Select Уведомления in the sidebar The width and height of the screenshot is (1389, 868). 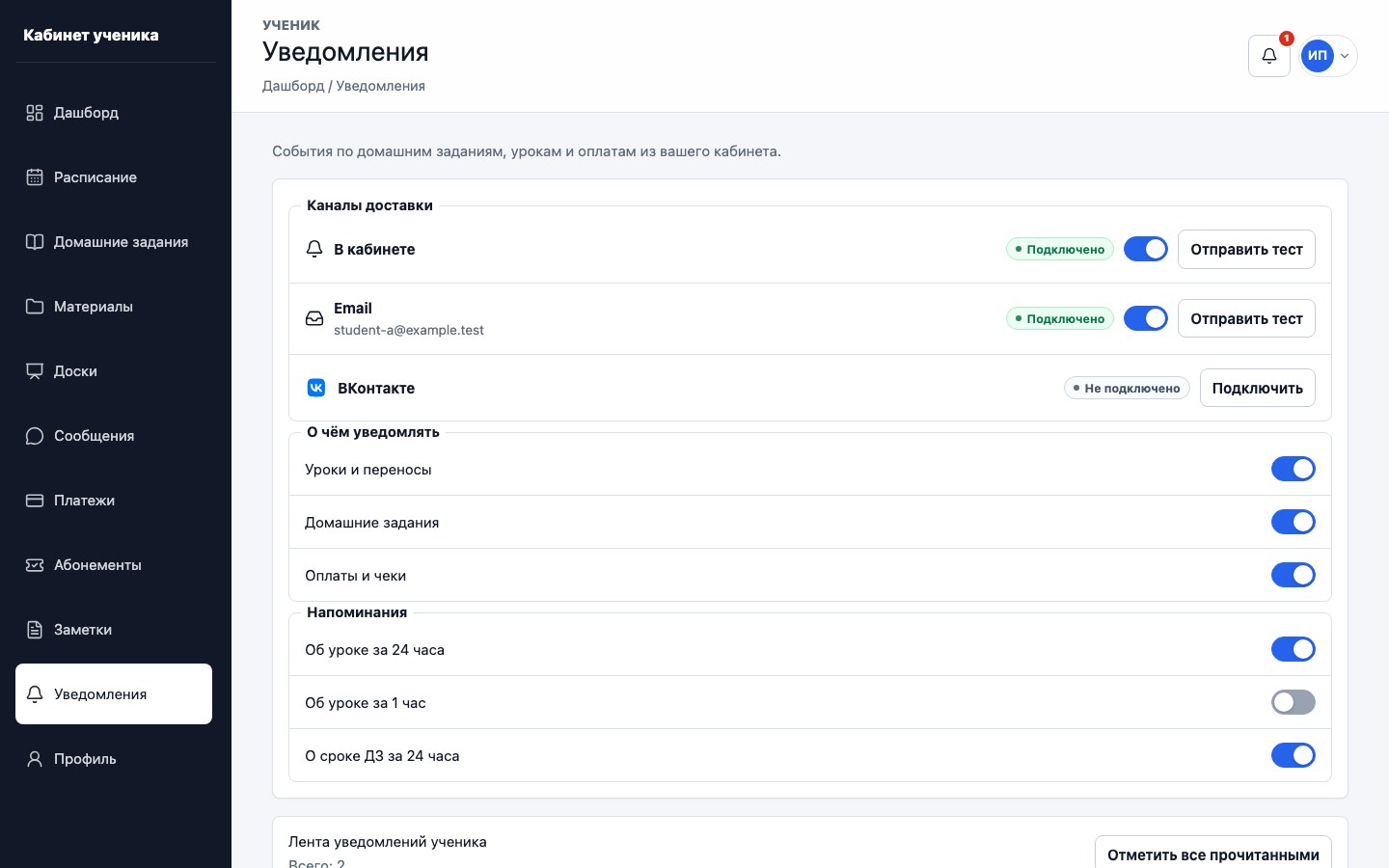point(114,693)
